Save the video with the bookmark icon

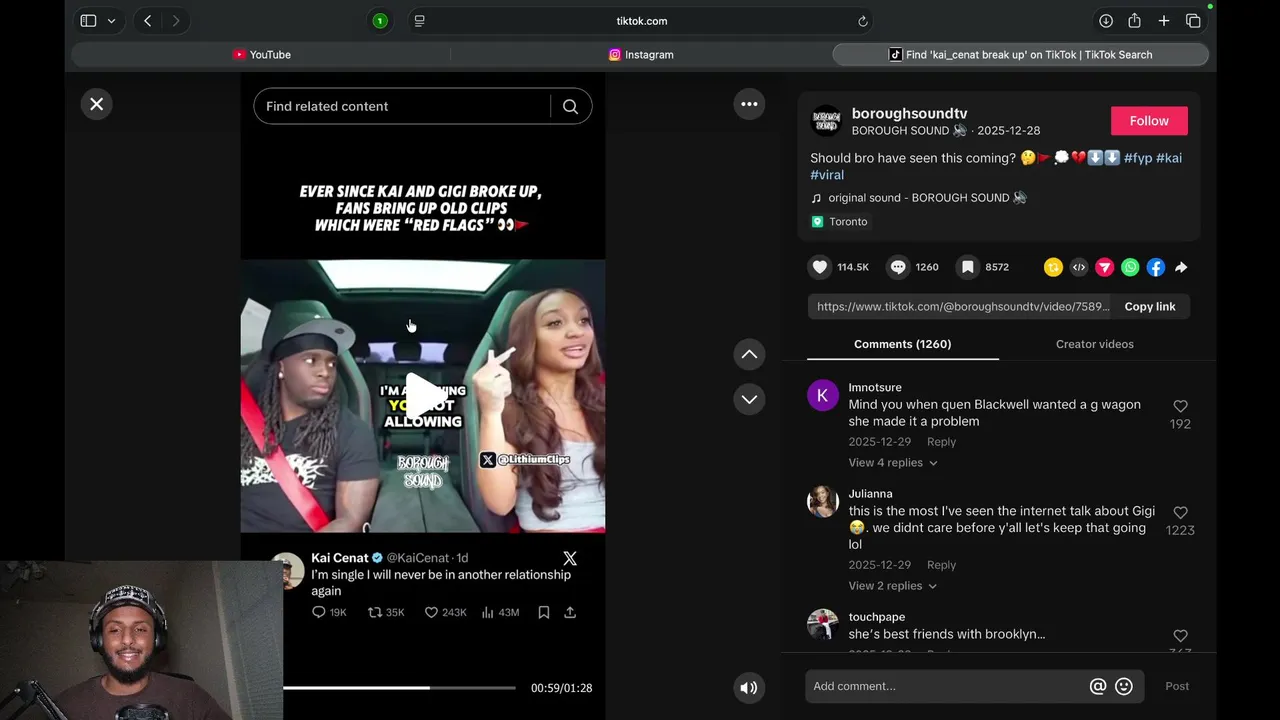[968, 267]
